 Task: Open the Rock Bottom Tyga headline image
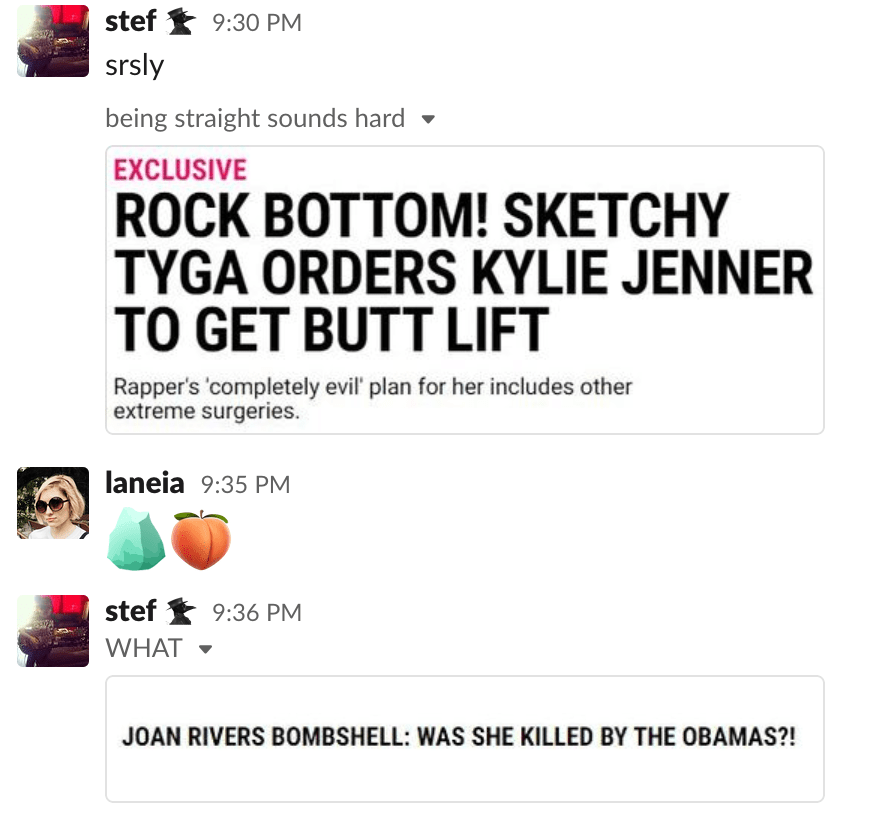(x=465, y=290)
